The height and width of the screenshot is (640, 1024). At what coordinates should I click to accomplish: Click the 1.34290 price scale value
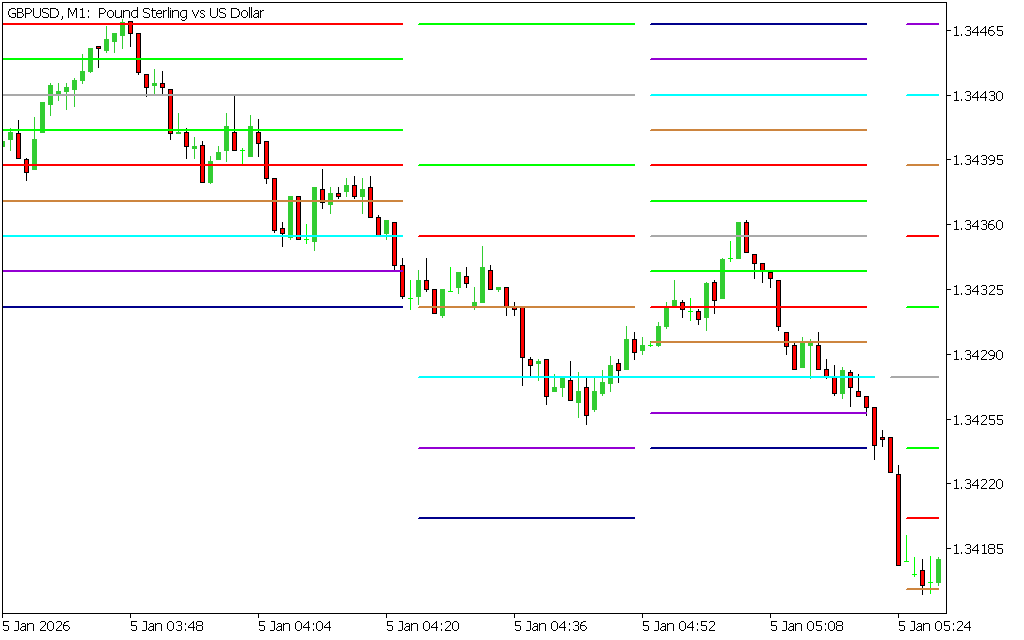tap(978, 355)
